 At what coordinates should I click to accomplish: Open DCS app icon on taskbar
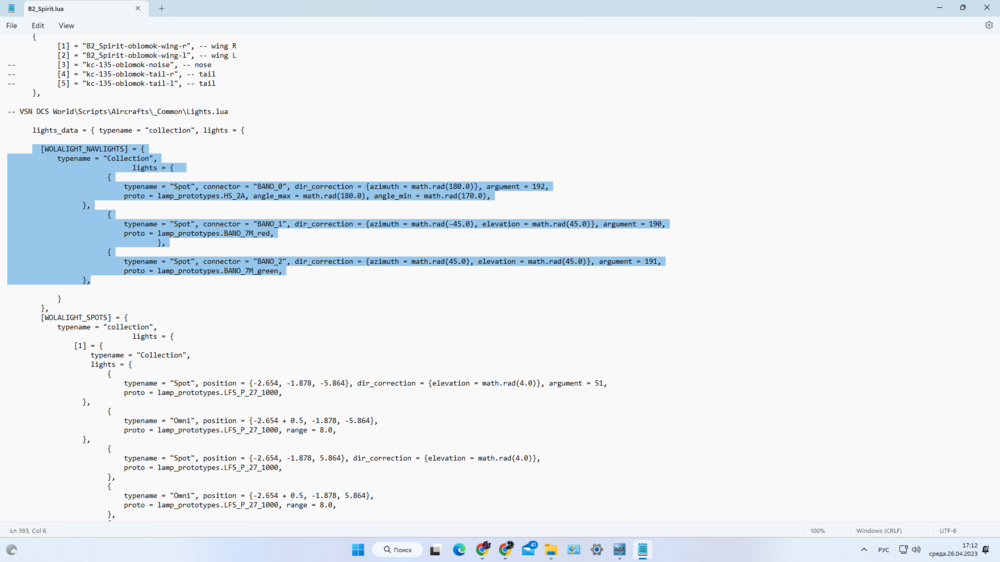(x=619, y=550)
